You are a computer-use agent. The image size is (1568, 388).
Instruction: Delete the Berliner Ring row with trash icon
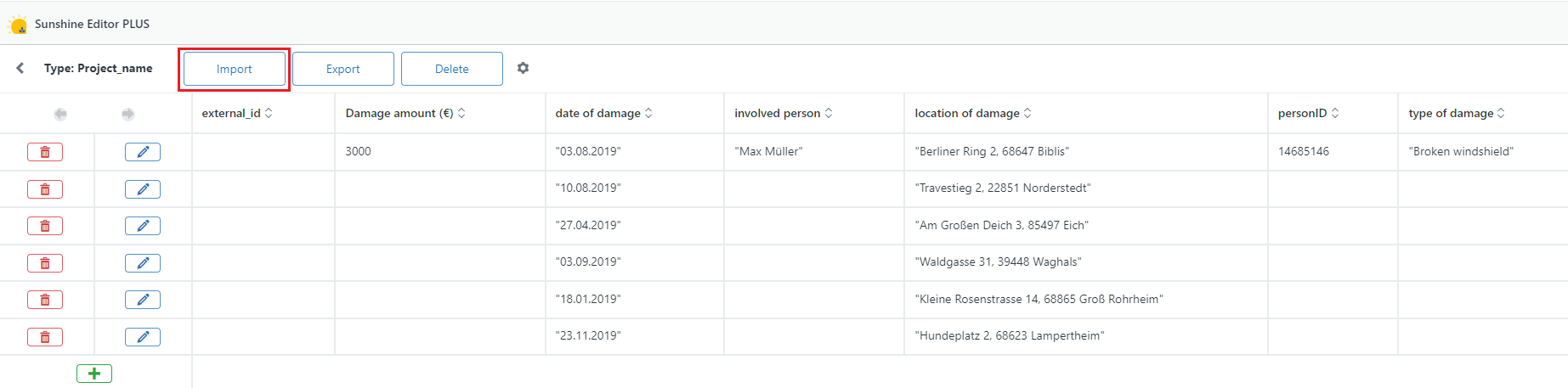coord(45,152)
